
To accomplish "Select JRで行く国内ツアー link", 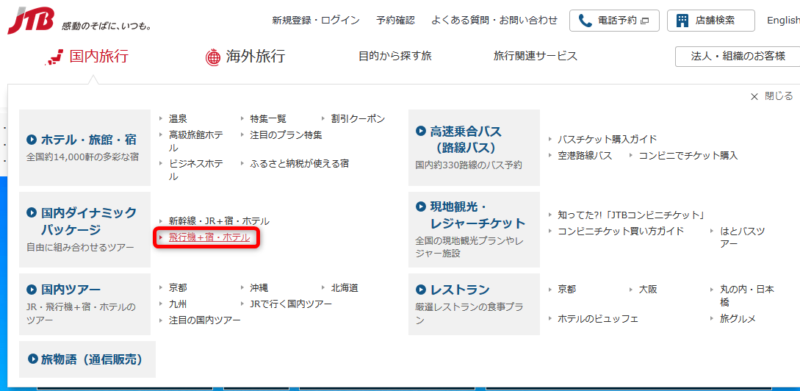I will pyautogui.click(x=291, y=304).
